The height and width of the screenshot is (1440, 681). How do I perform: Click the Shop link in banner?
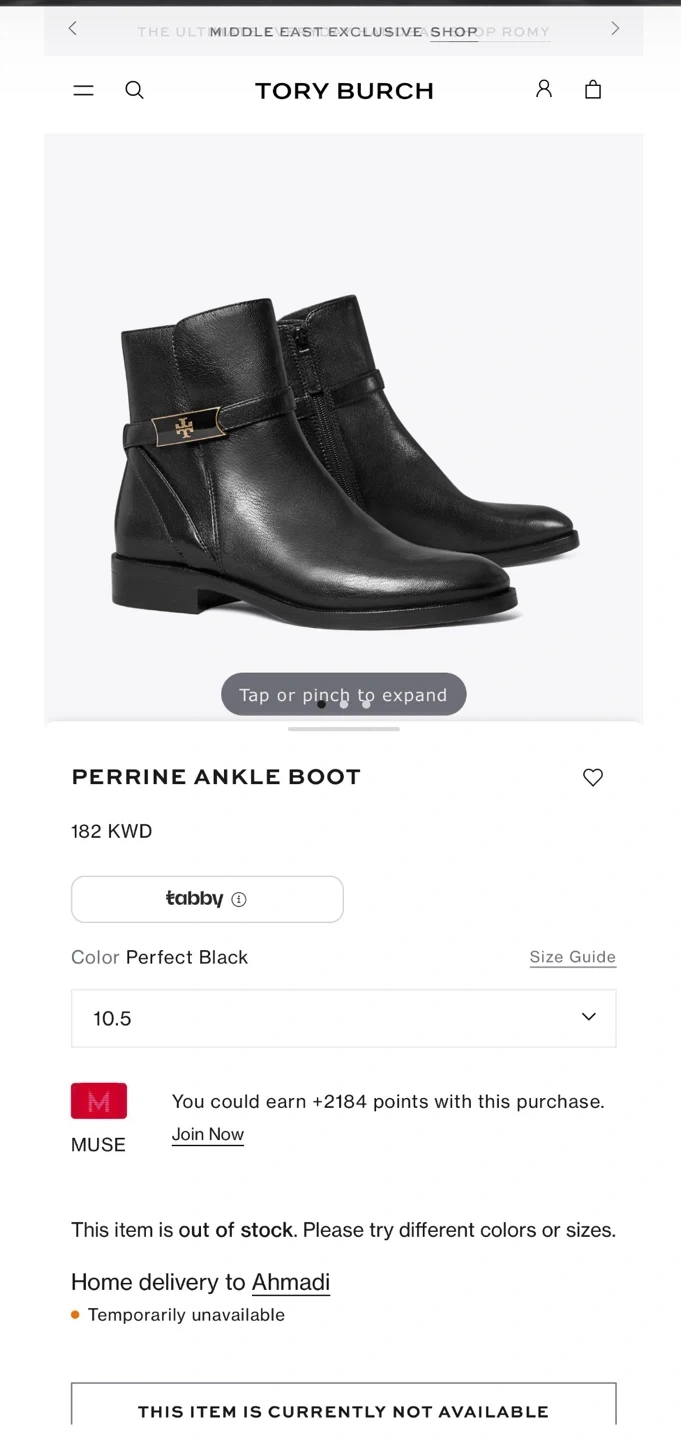tap(454, 32)
